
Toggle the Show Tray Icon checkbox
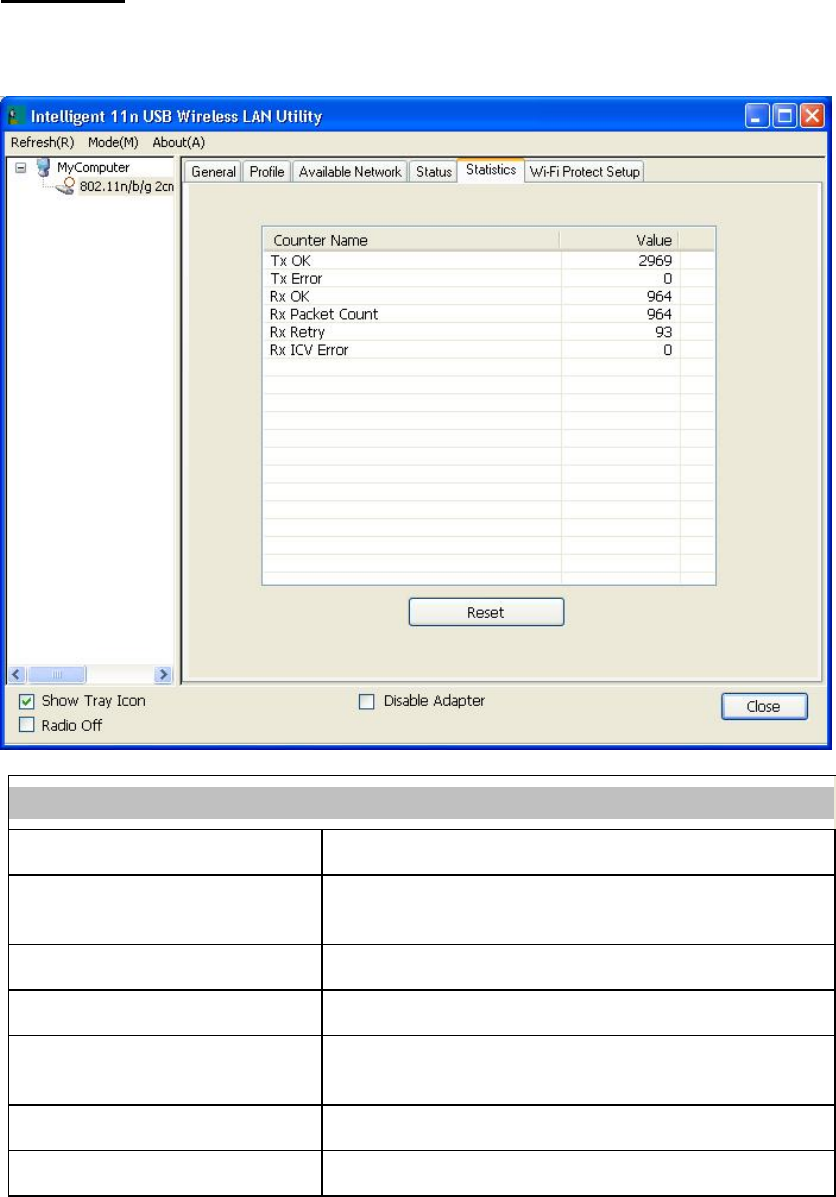coord(27,701)
